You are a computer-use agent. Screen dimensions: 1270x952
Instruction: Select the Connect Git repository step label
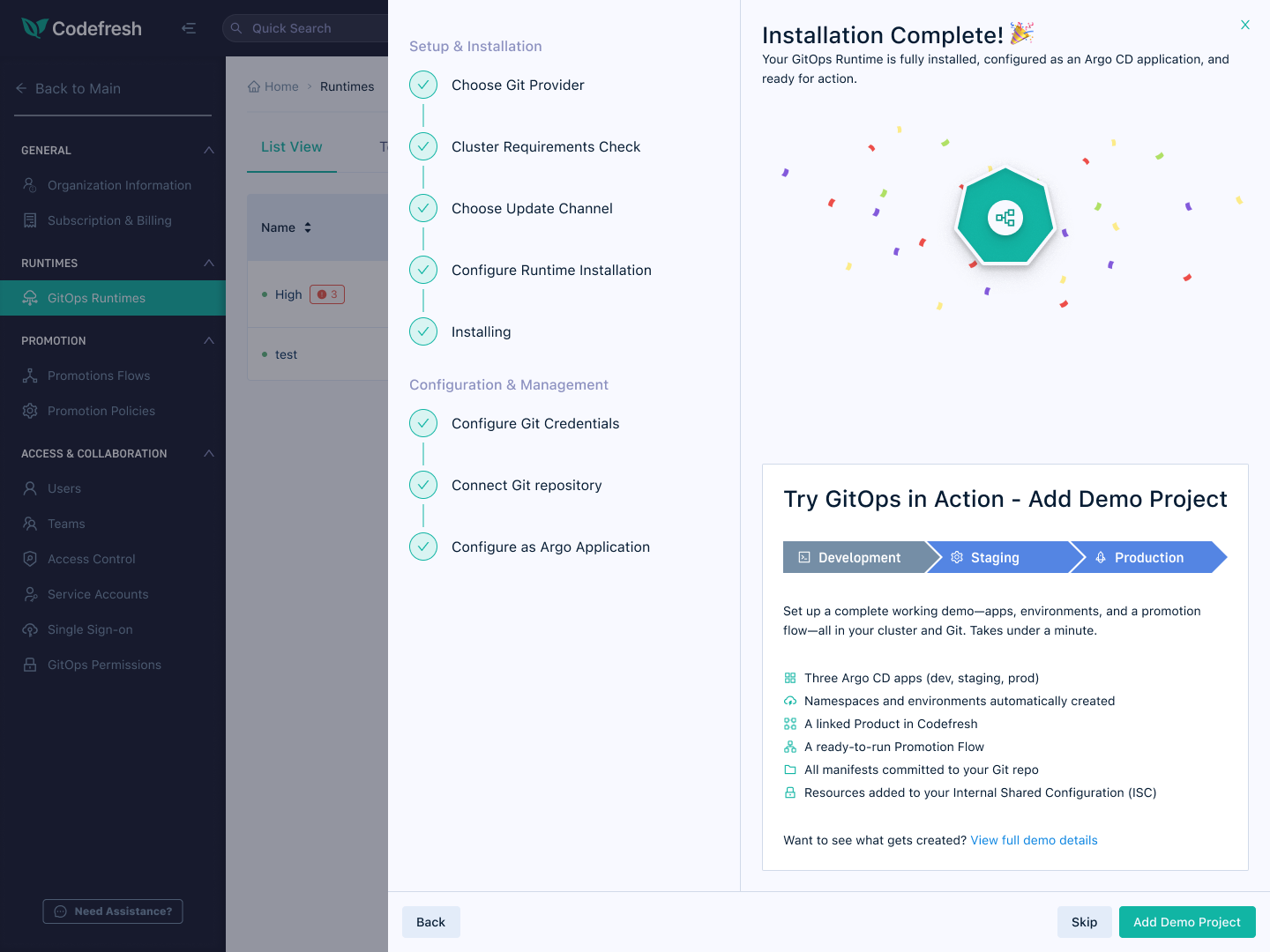tap(527, 485)
